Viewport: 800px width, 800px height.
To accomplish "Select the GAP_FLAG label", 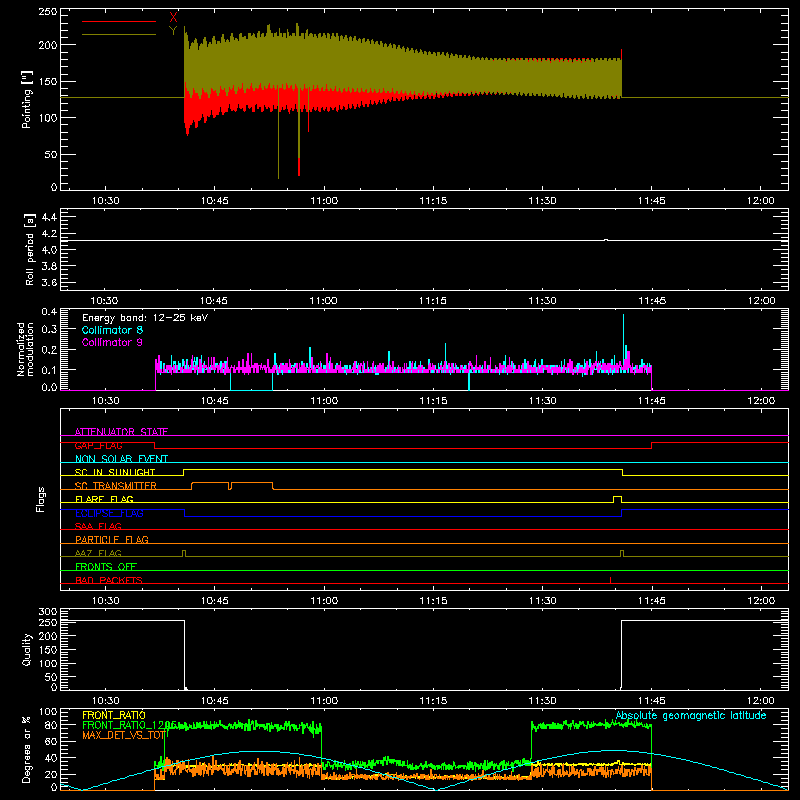I will [98, 445].
